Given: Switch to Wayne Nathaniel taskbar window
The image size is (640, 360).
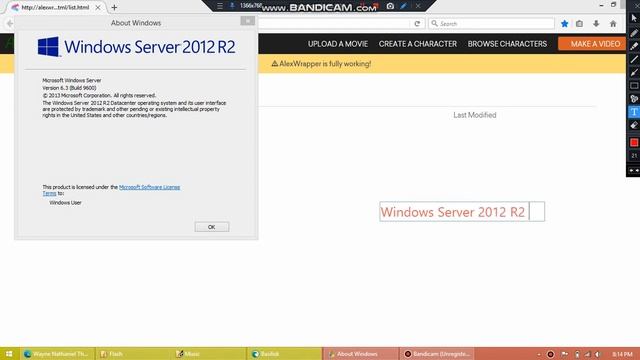Looking at the screenshot, I should tap(57, 354).
